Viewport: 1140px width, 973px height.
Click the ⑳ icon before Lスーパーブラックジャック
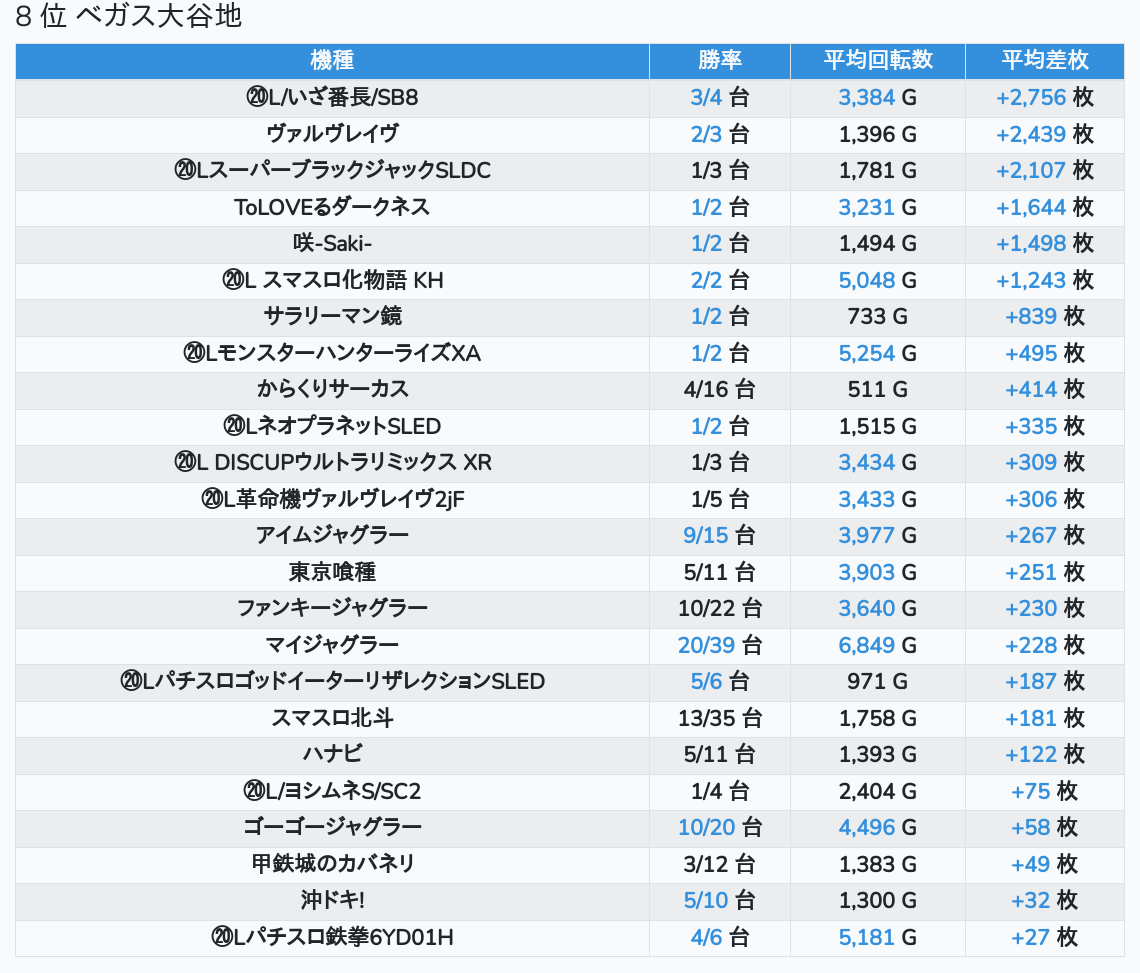click(184, 170)
